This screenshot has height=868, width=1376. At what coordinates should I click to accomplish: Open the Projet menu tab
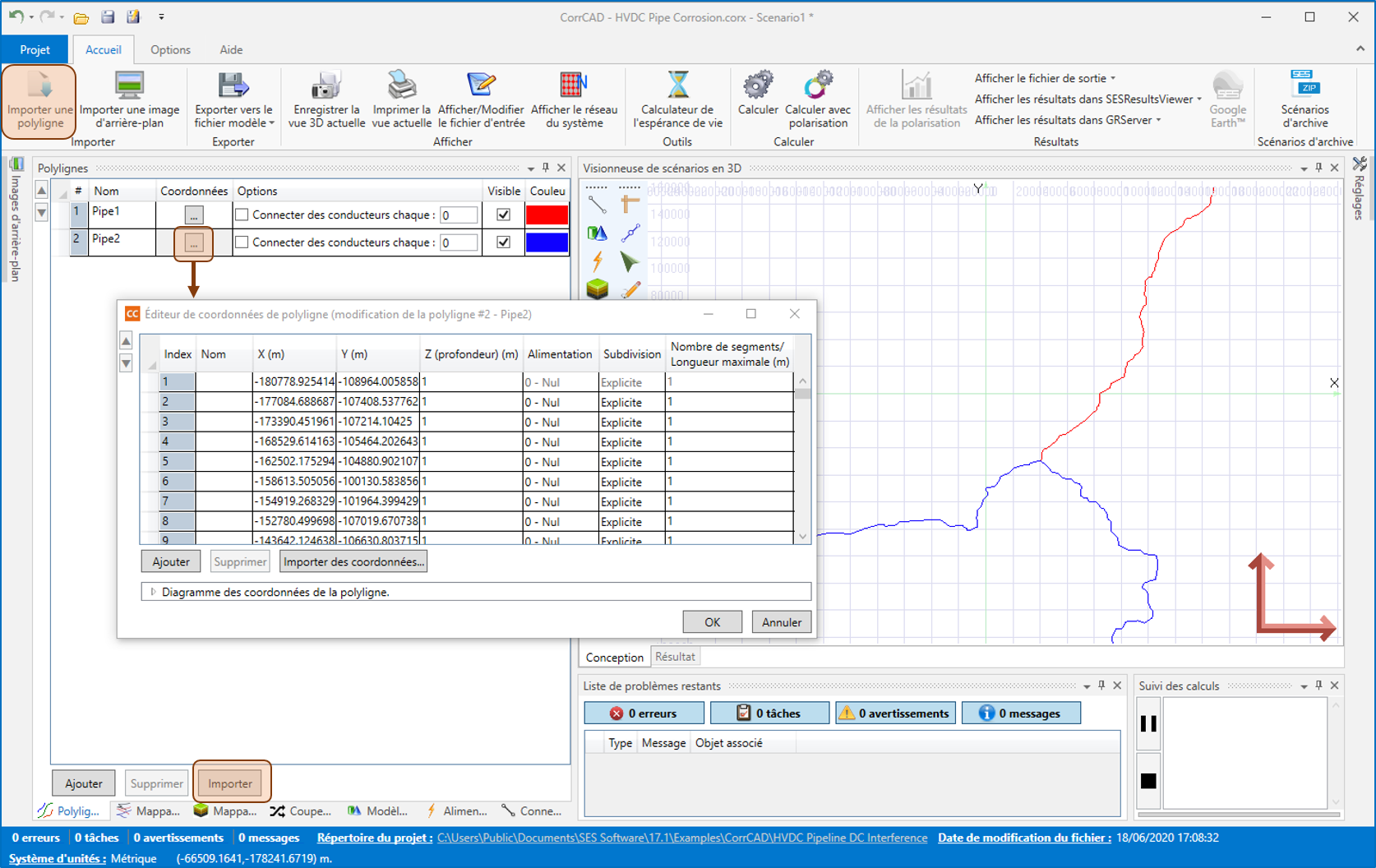point(35,49)
